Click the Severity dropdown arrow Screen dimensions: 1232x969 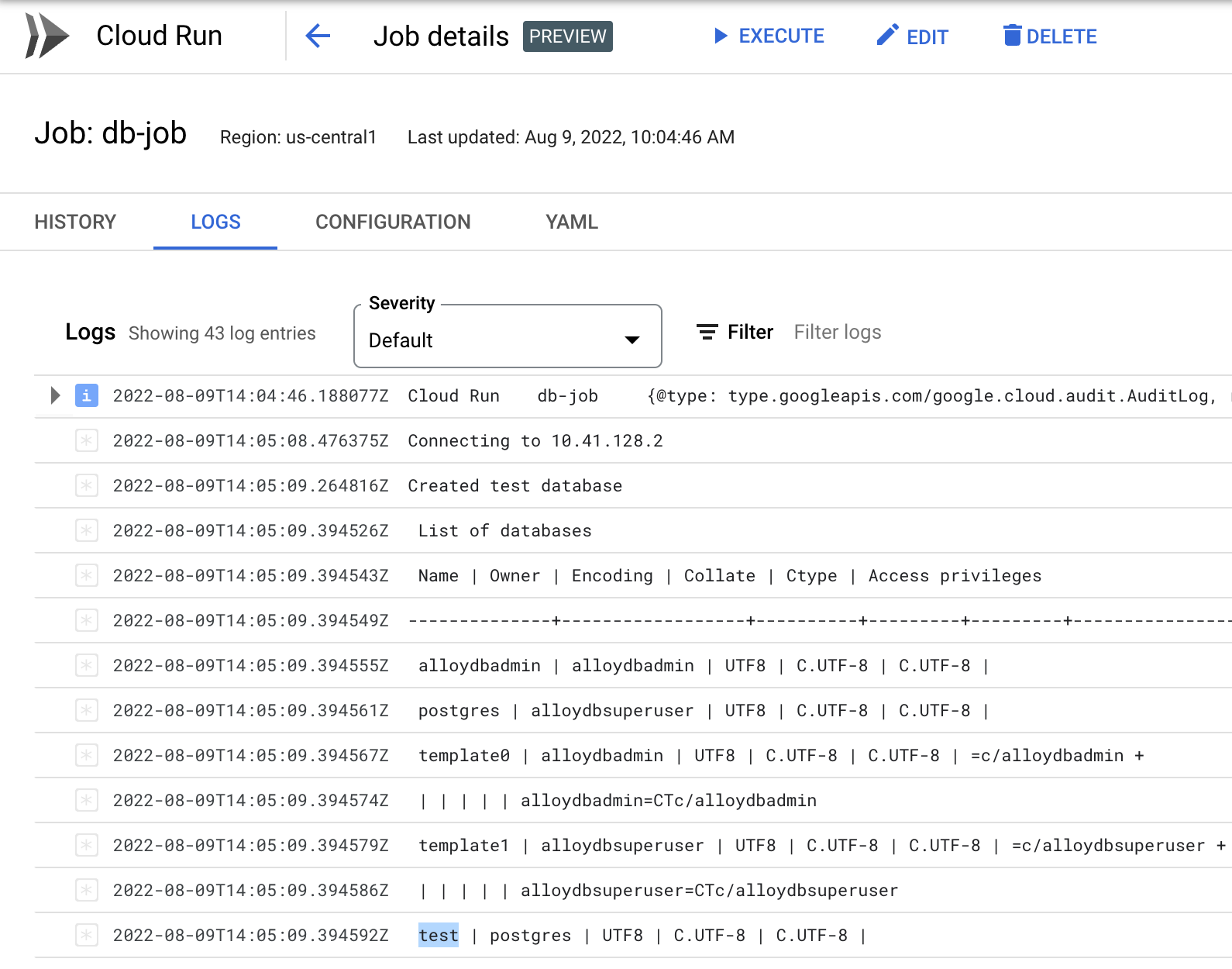[632, 340]
